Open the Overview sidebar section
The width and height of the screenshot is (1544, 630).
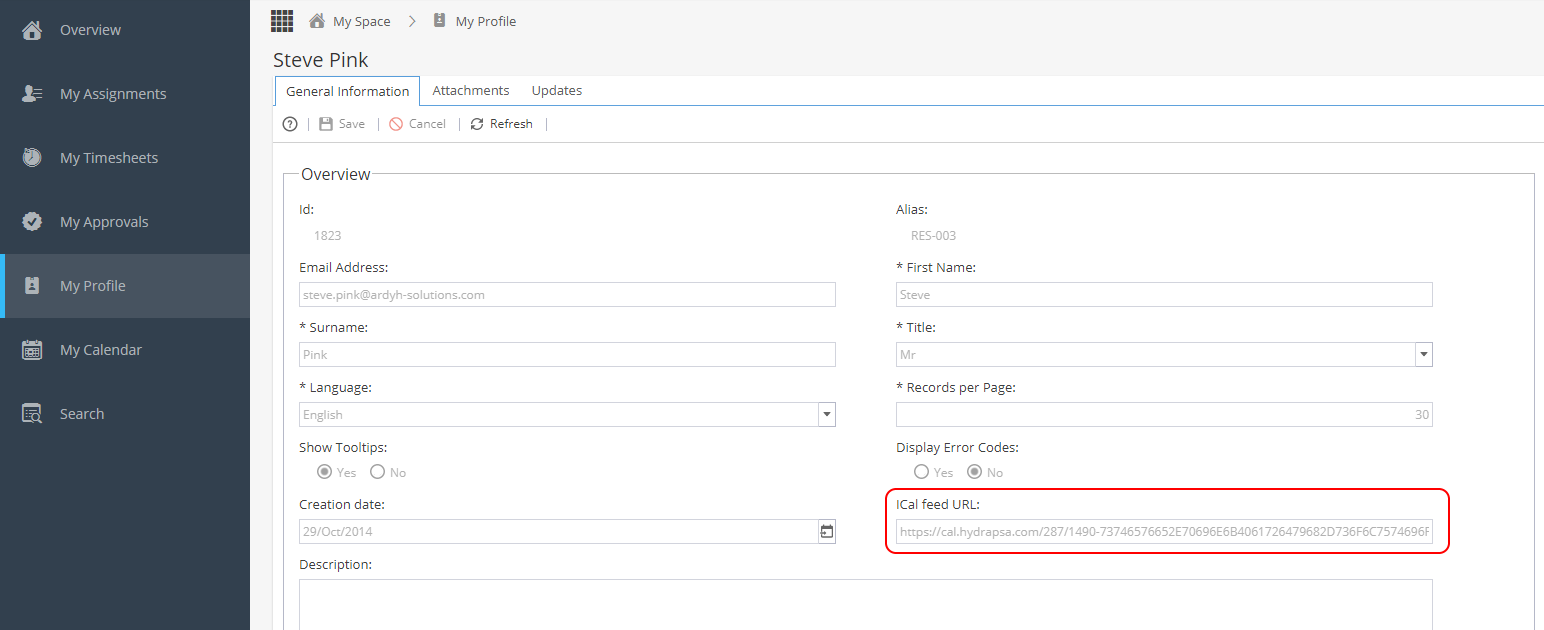pos(90,29)
